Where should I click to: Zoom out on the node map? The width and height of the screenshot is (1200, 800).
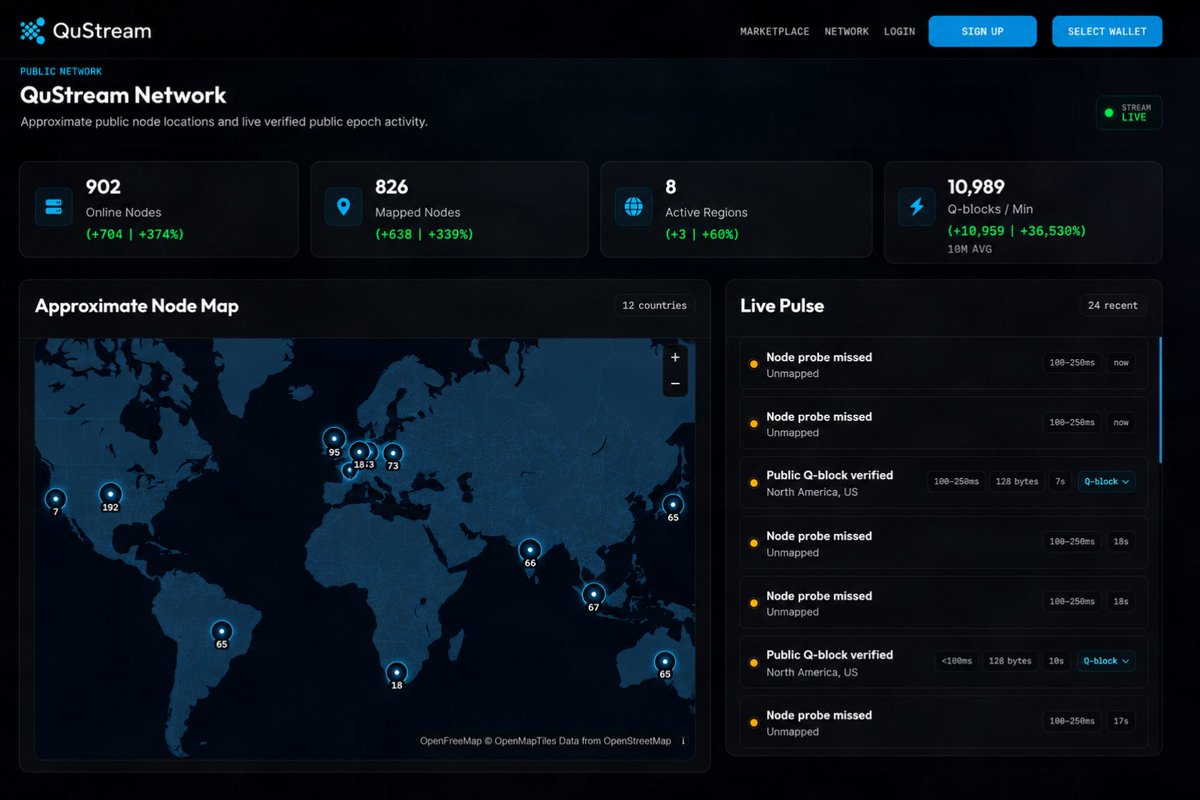[675, 383]
